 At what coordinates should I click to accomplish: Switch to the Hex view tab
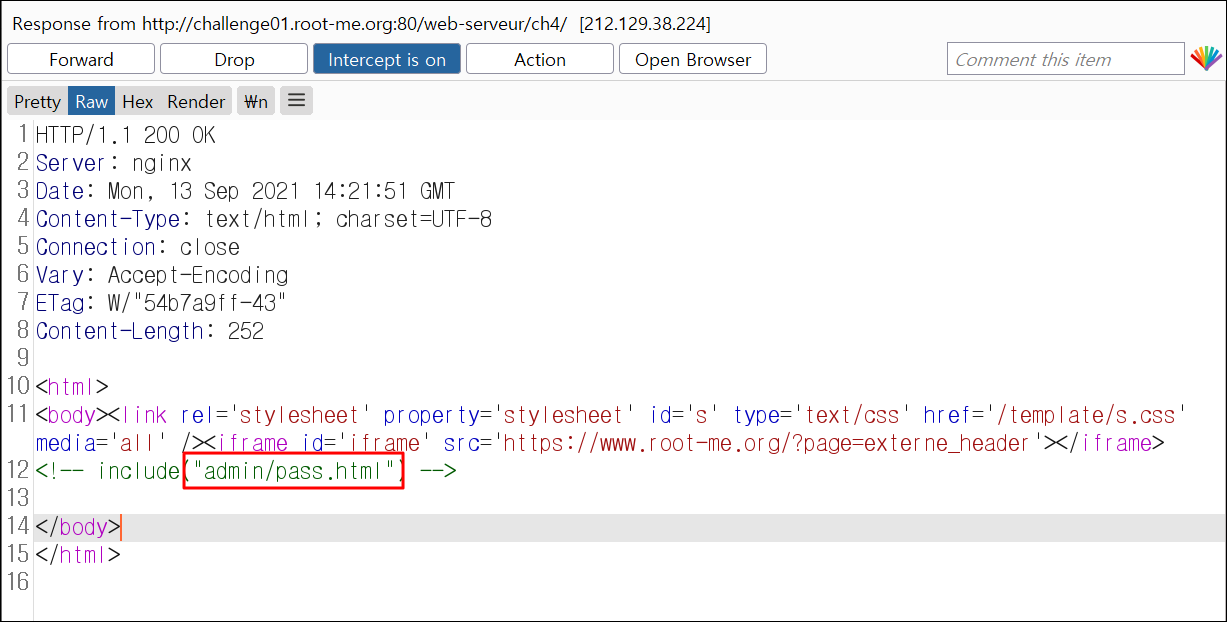[x=138, y=101]
